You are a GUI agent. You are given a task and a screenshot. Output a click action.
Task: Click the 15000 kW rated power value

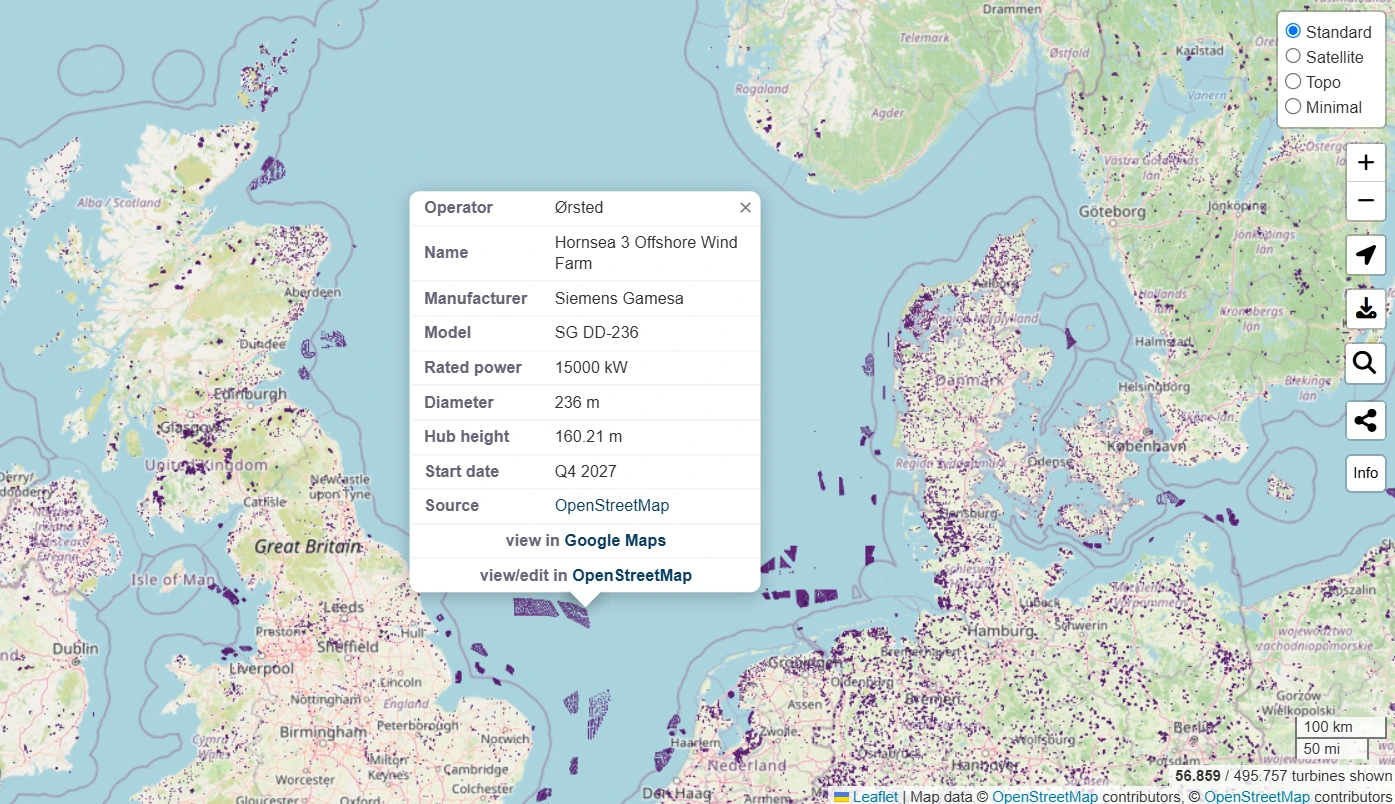(592, 368)
